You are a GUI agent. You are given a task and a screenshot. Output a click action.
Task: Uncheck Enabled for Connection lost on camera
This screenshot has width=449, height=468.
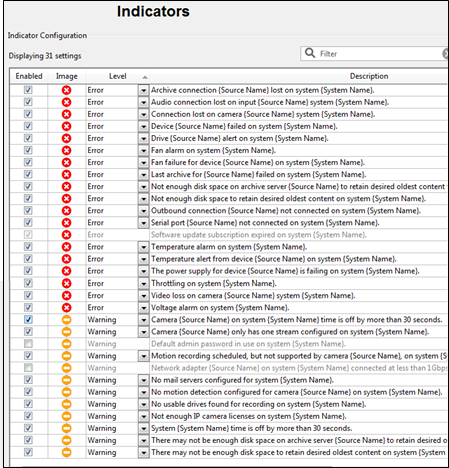tap(28, 114)
